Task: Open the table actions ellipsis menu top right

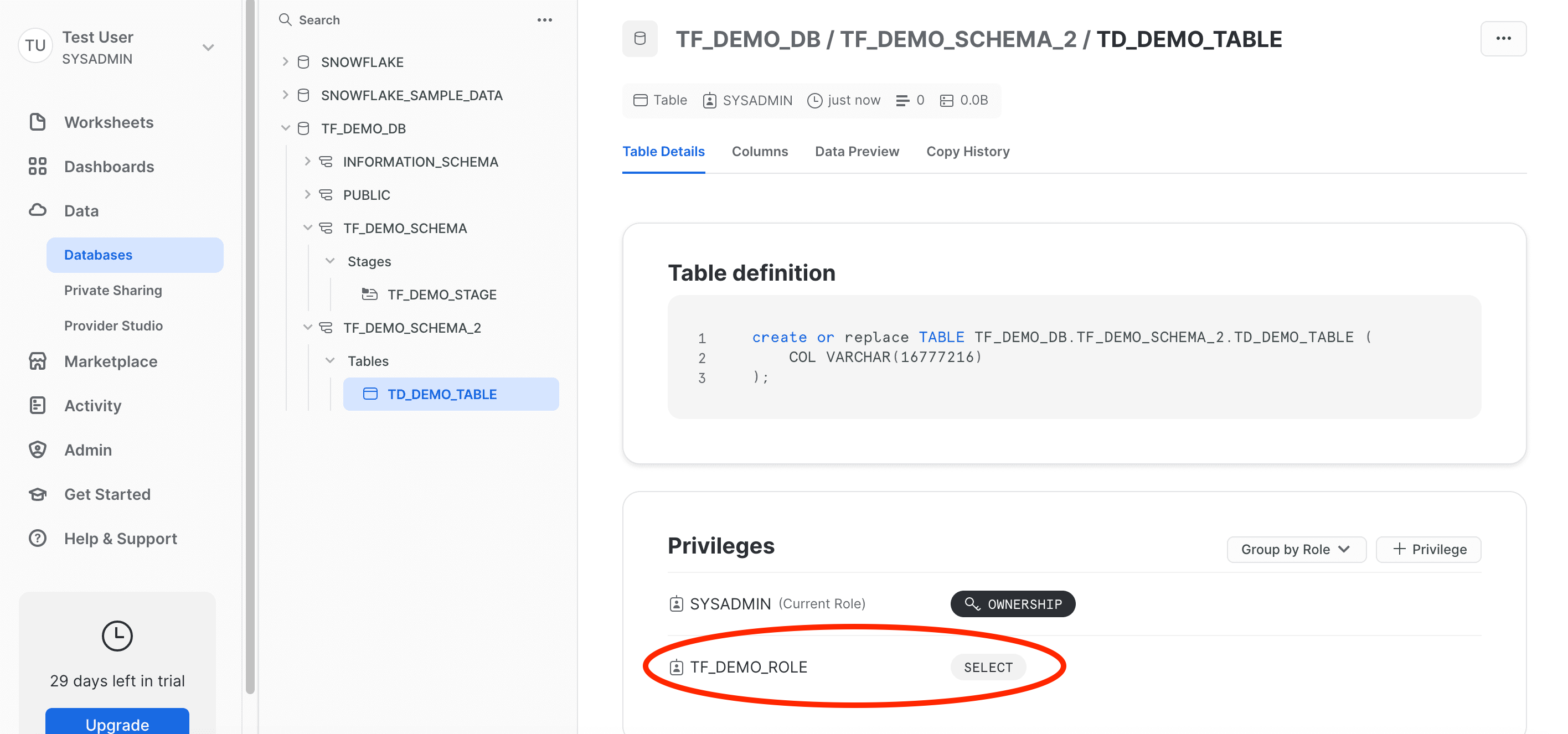Action: (x=1502, y=38)
